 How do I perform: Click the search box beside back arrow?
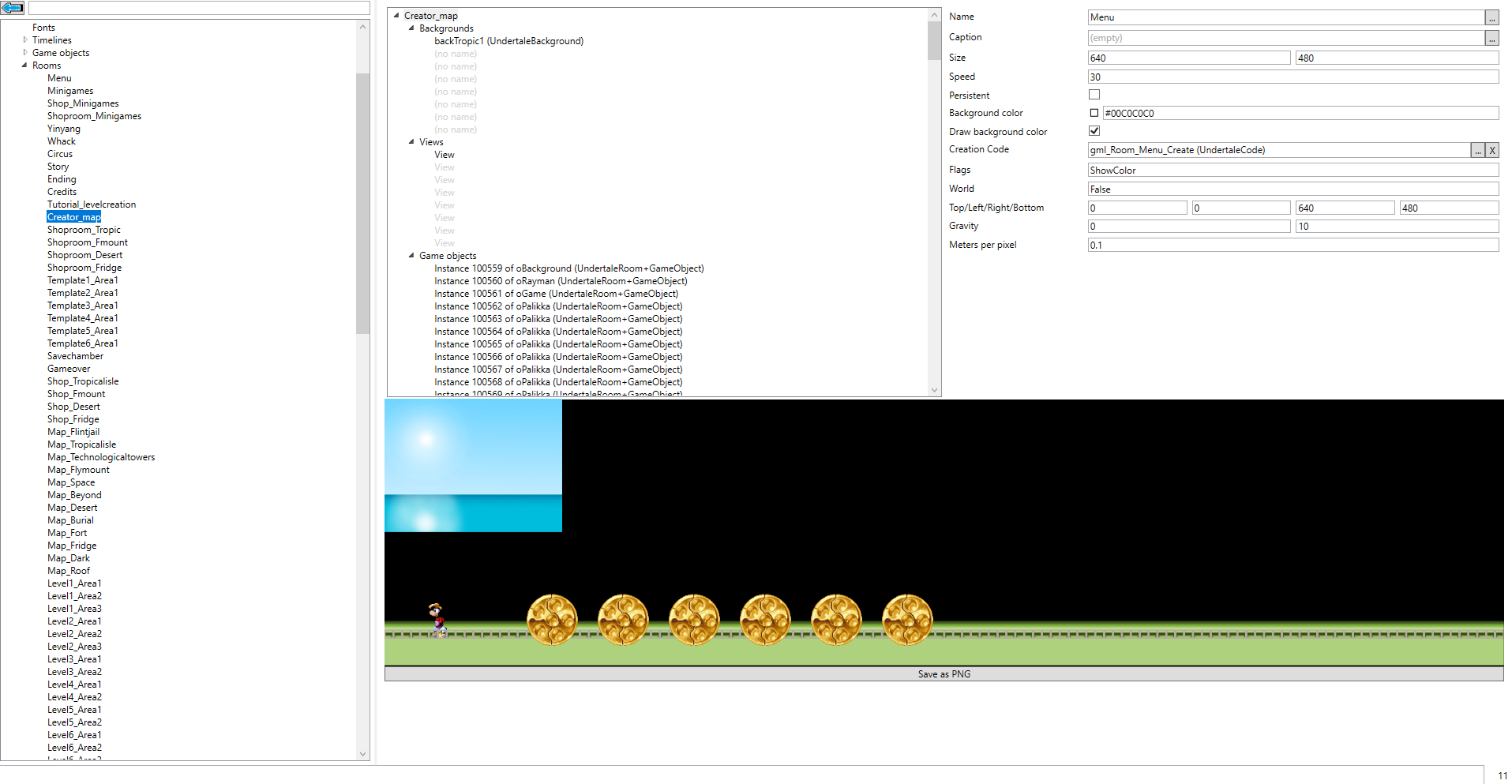click(199, 8)
